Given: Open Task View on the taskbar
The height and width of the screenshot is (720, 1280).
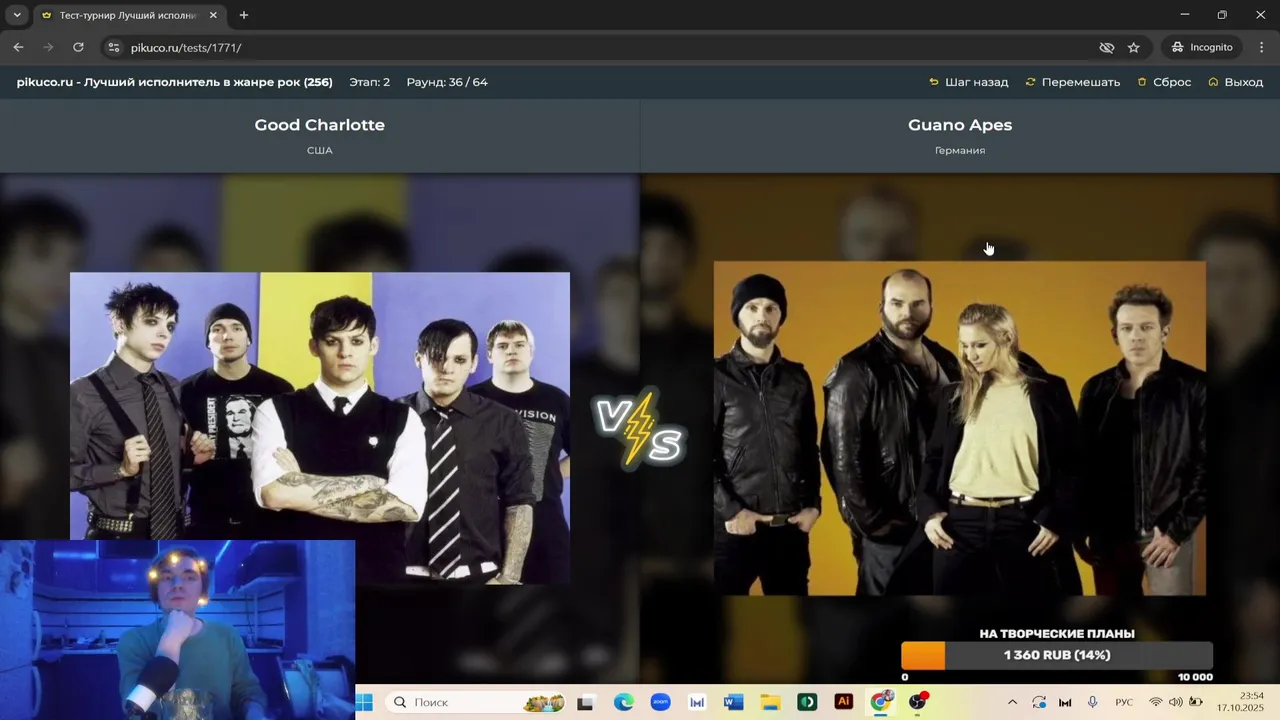Looking at the screenshot, I should [x=585, y=702].
